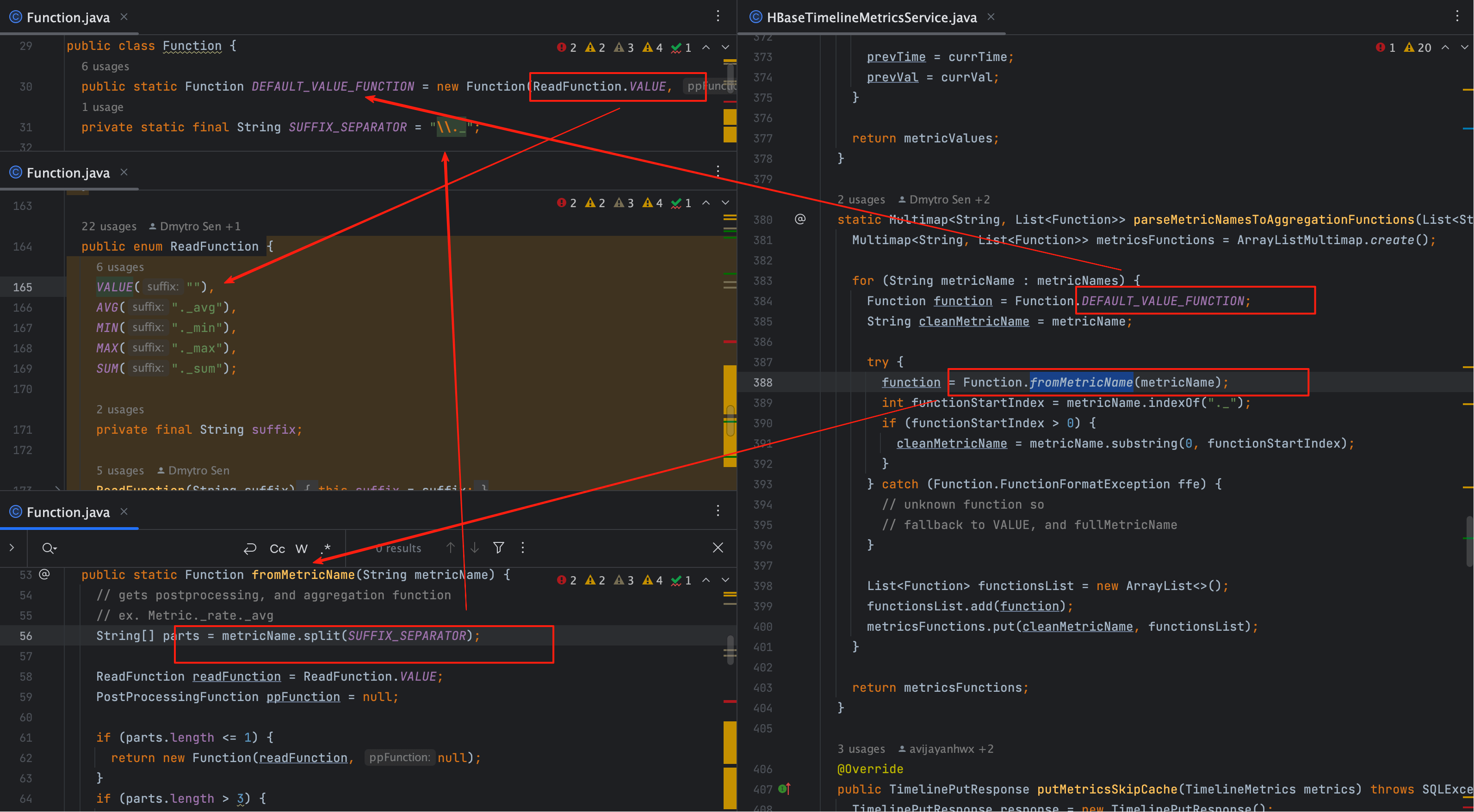Expand the replace field chevron in find bar
This screenshot has height=812, width=1474.
coord(12,548)
